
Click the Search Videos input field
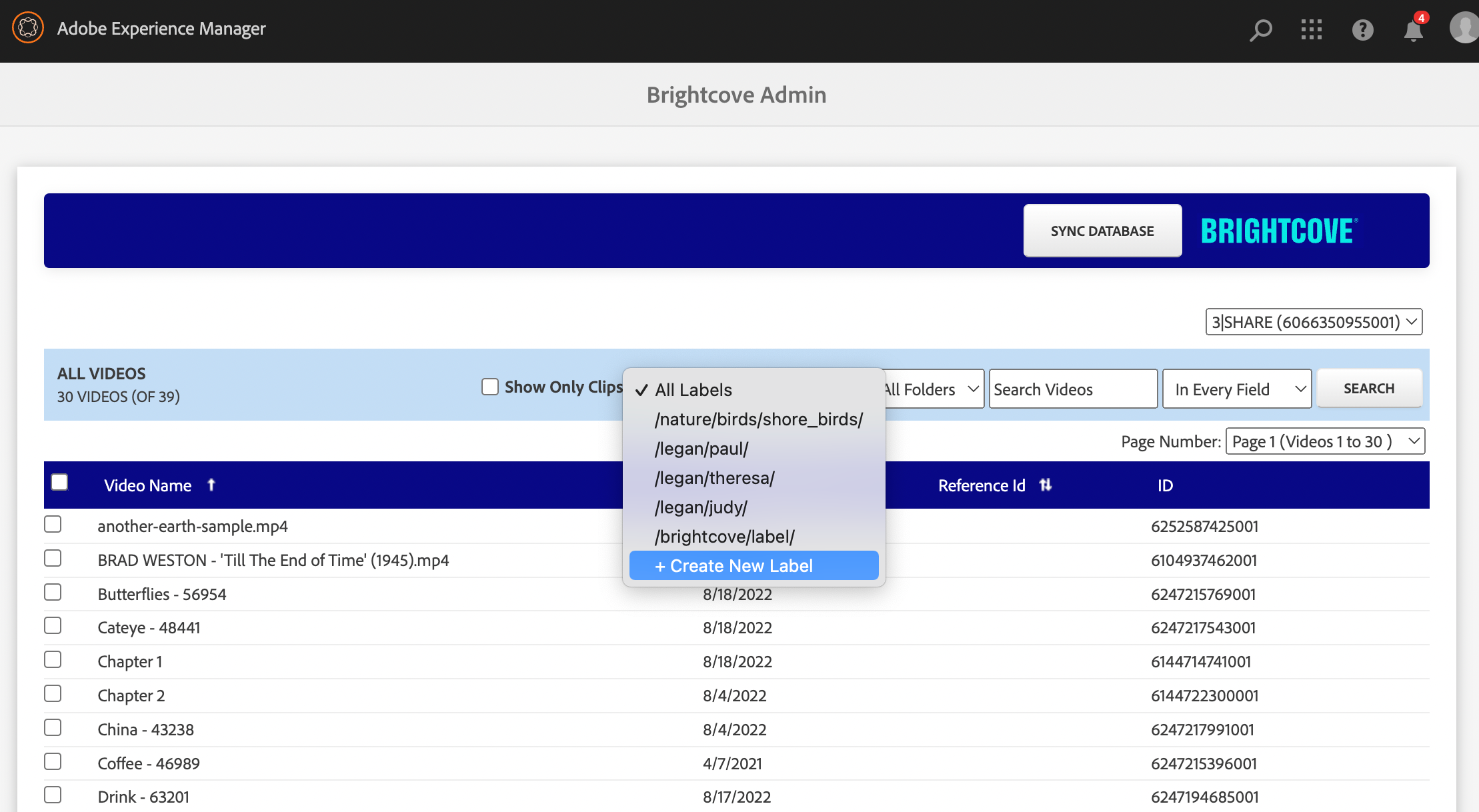point(1073,389)
